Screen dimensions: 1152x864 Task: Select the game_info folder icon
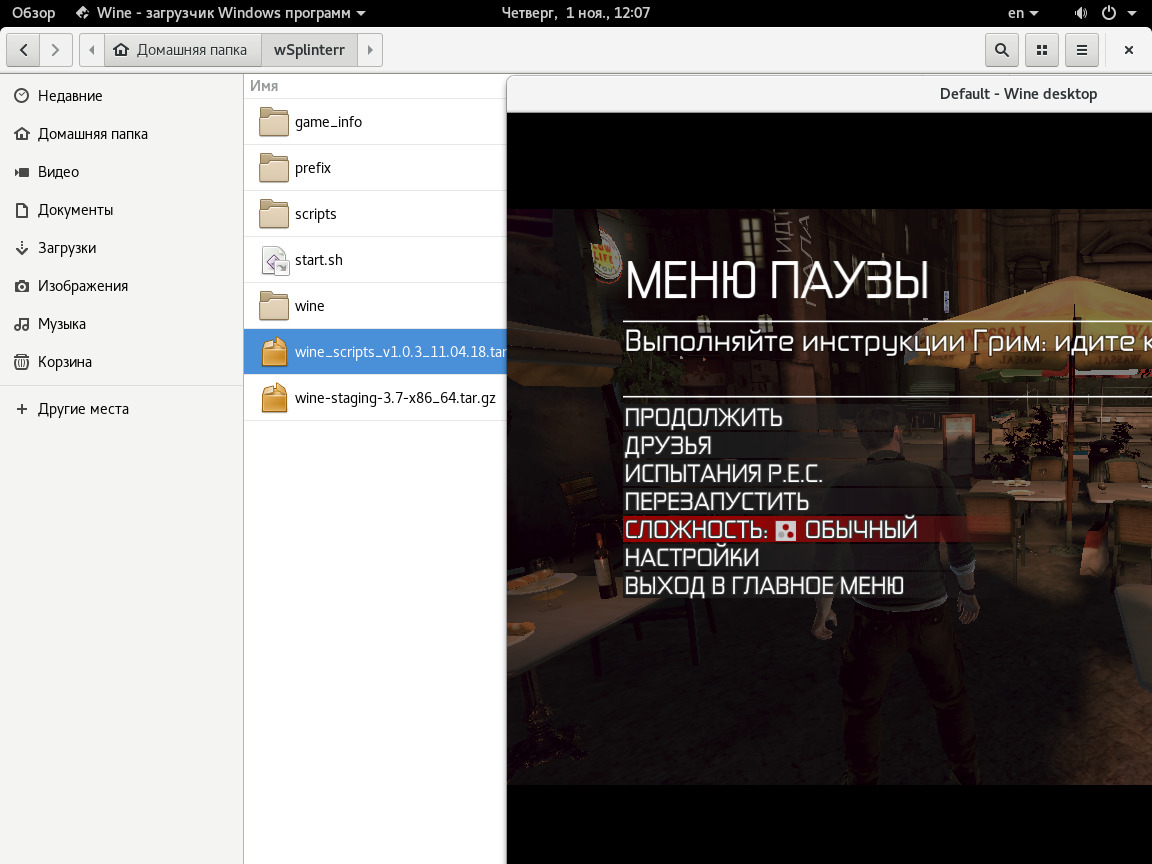274,122
